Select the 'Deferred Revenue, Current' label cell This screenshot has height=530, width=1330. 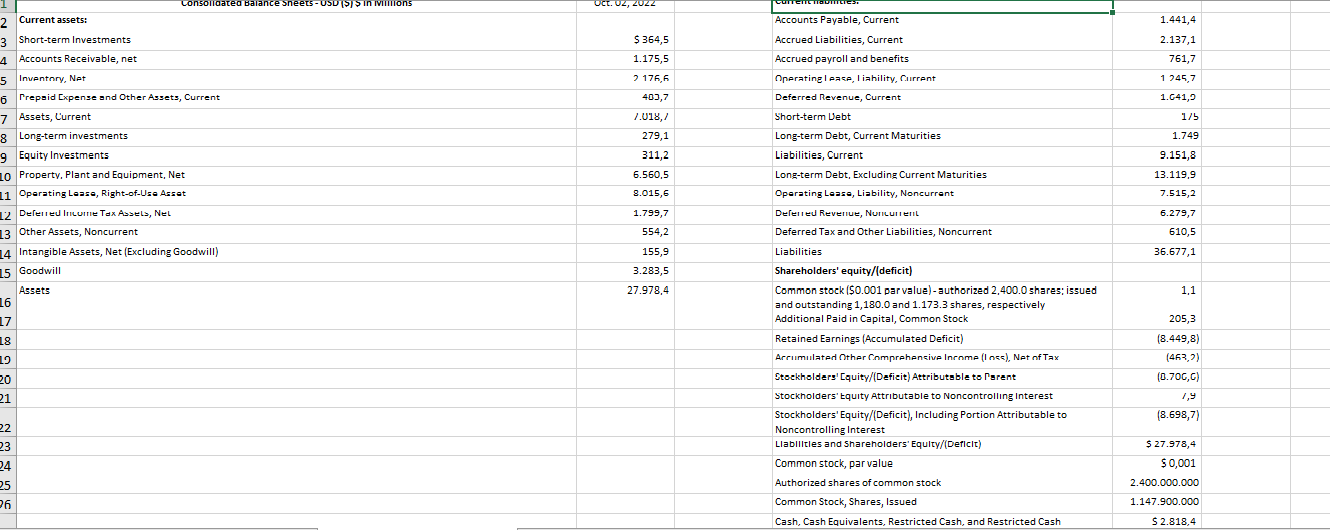[x=942, y=97]
